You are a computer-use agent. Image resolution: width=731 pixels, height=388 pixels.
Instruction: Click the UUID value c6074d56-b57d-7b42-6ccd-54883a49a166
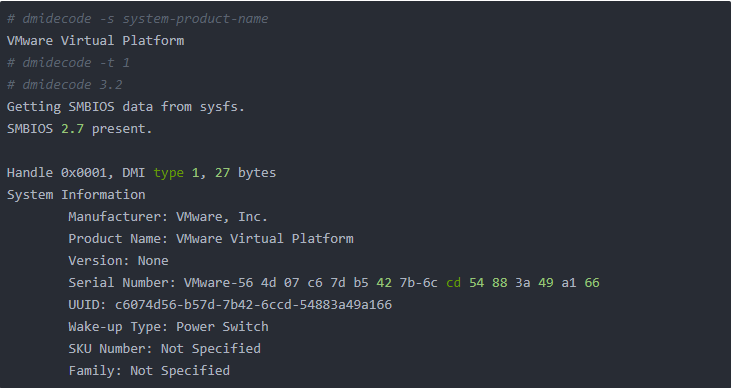point(254,305)
